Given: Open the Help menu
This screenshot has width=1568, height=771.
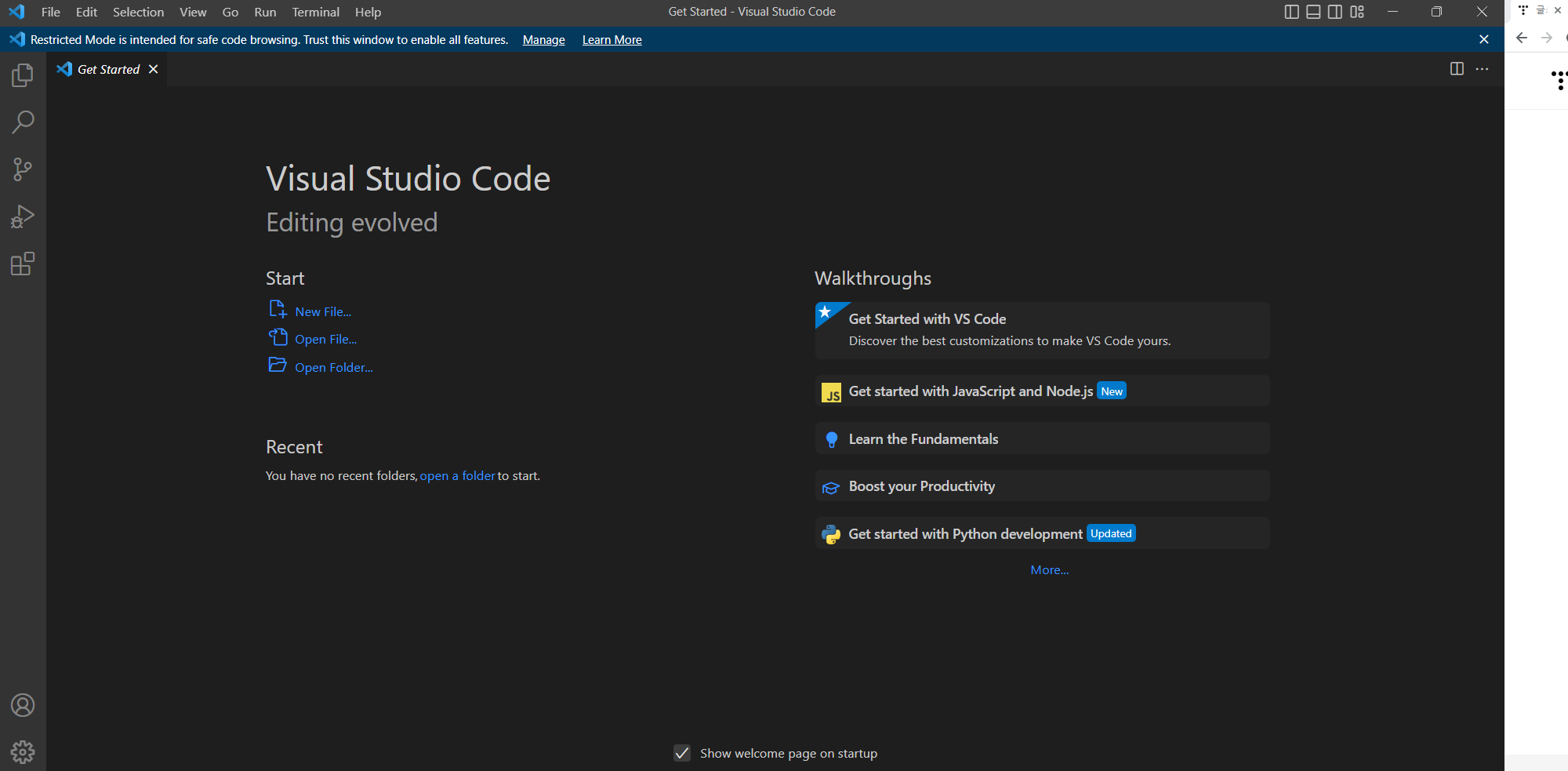Looking at the screenshot, I should pyautogui.click(x=368, y=12).
